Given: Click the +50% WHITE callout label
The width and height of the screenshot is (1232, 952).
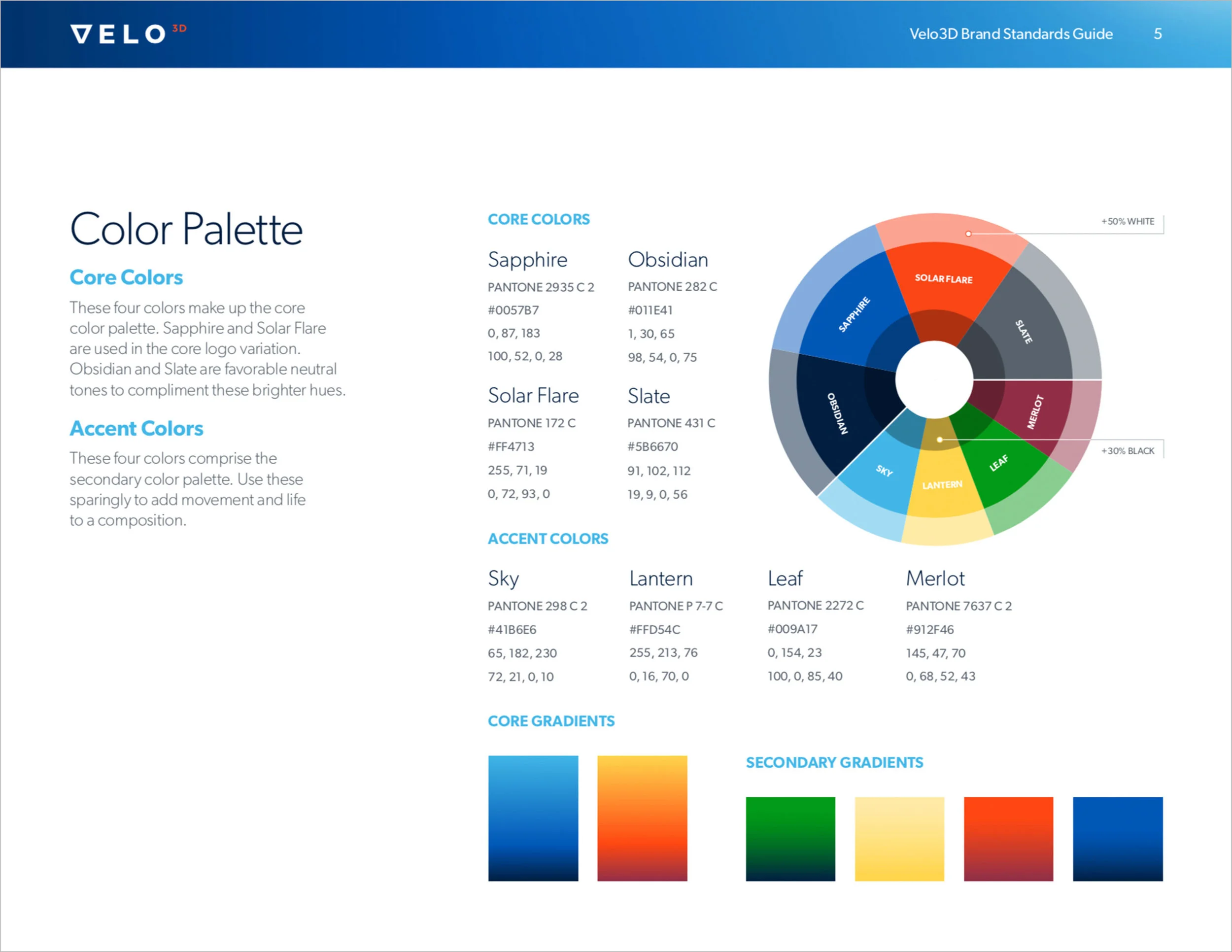Looking at the screenshot, I should (1128, 222).
